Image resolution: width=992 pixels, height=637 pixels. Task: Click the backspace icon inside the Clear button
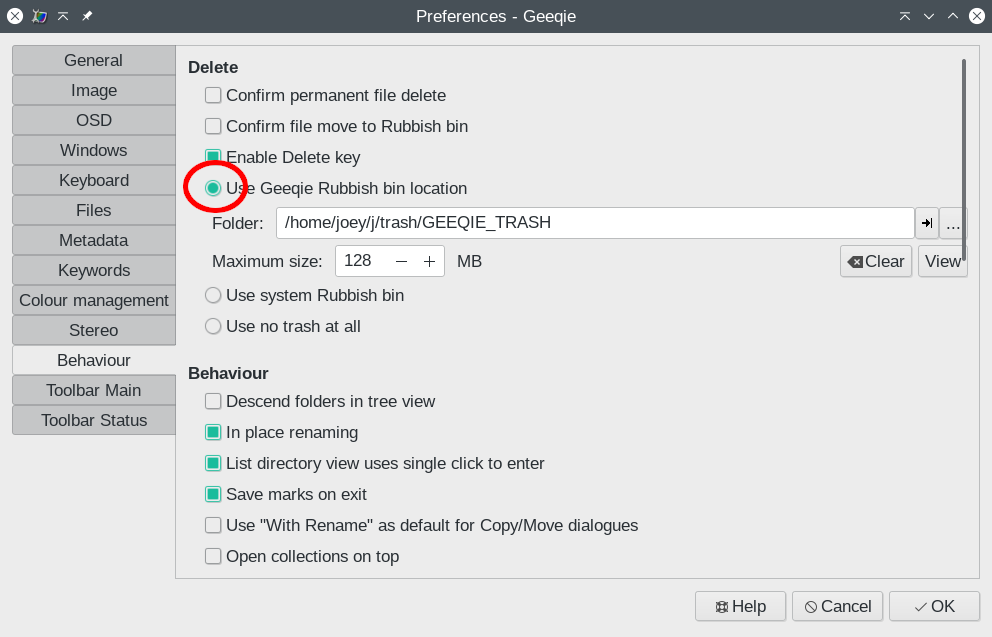856,261
